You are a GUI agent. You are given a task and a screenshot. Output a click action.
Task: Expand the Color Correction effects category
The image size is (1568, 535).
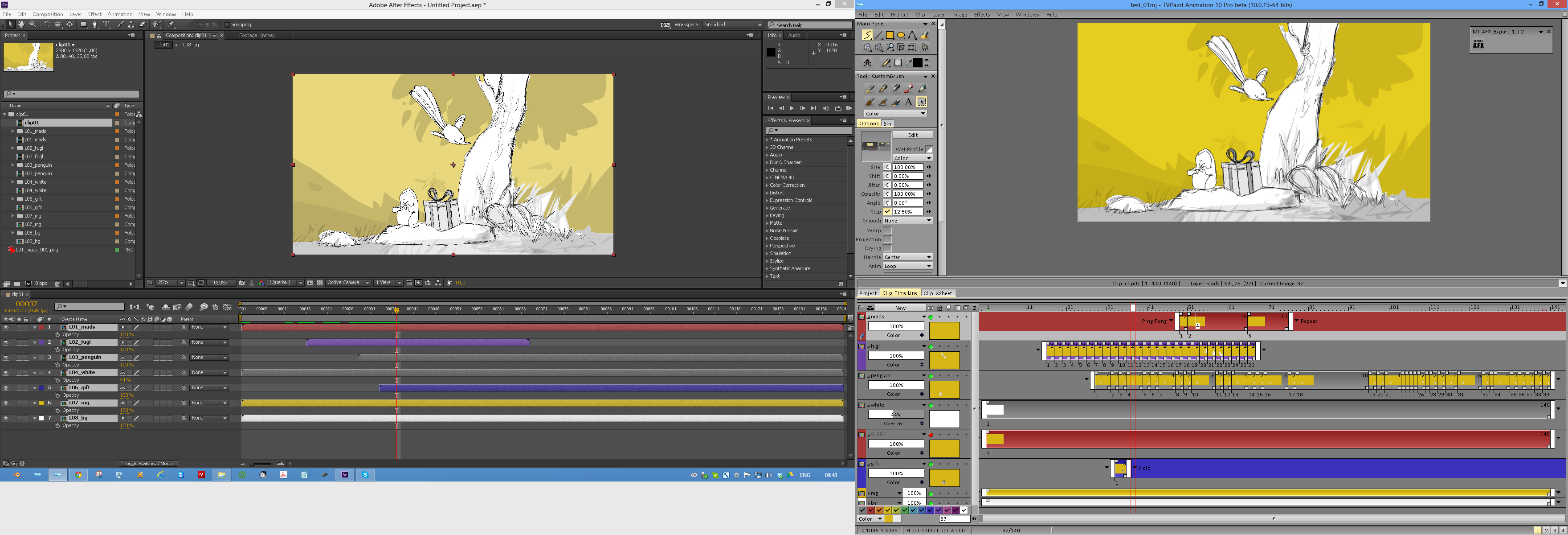767,185
